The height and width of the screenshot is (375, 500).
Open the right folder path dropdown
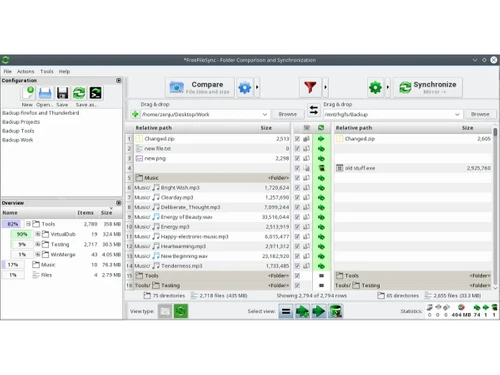(457, 114)
